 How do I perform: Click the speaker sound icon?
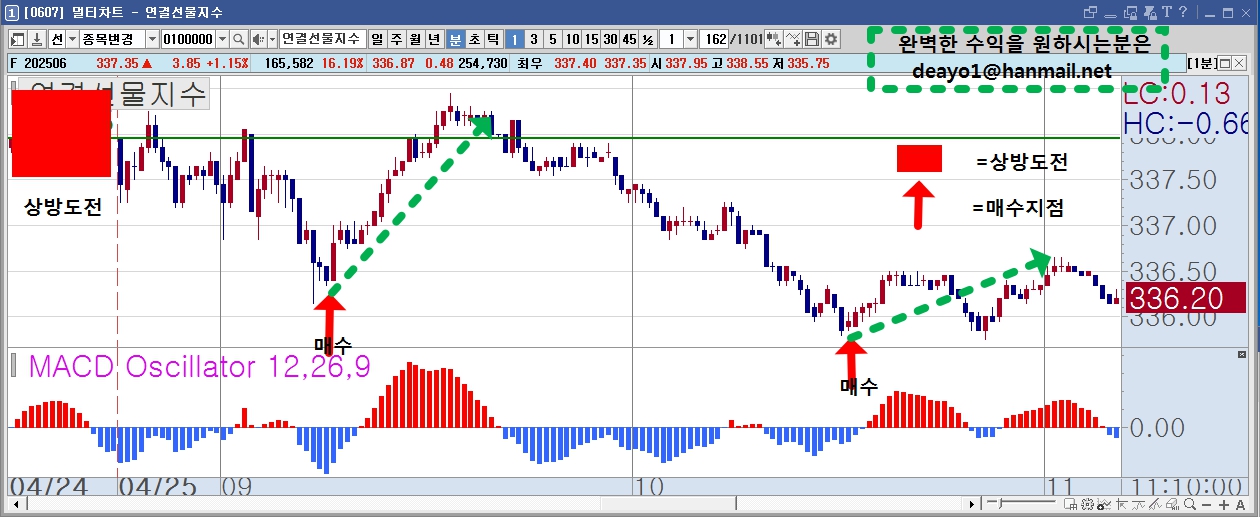(x=258, y=39)
